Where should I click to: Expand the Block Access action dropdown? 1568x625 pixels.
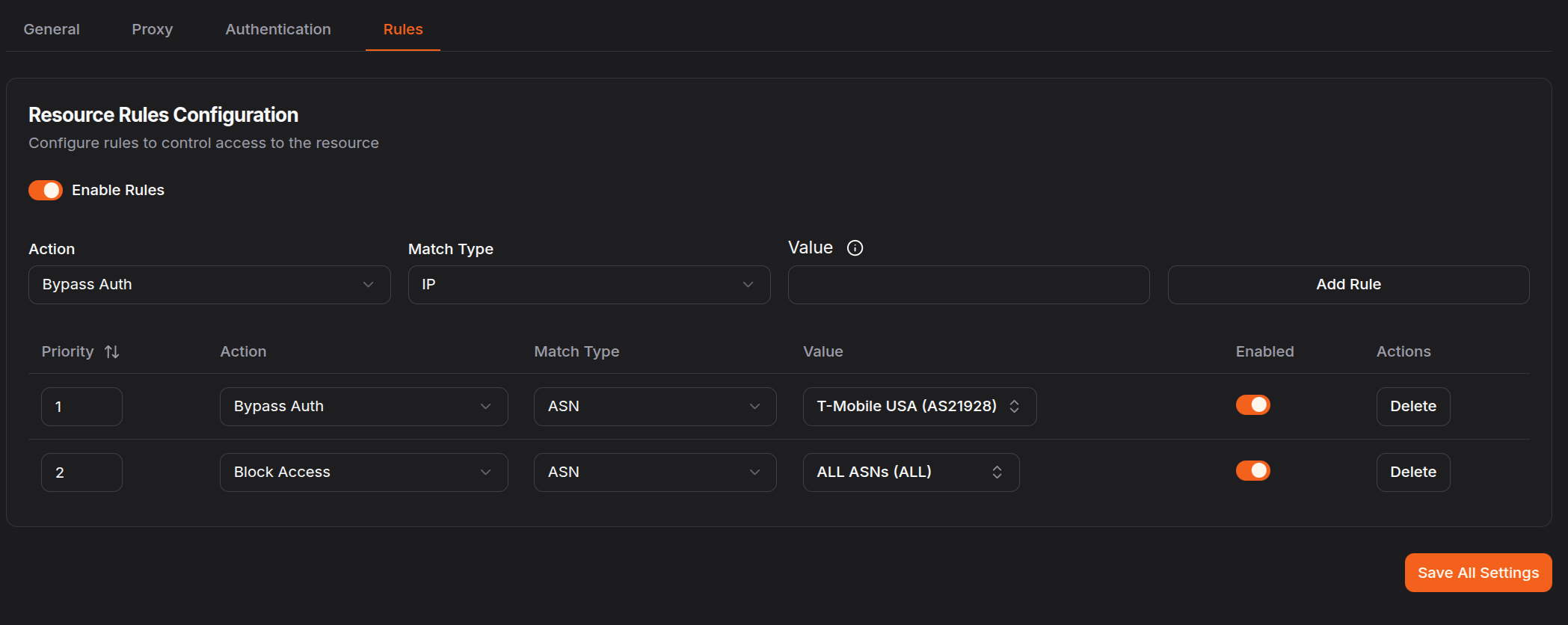(363, 472)
